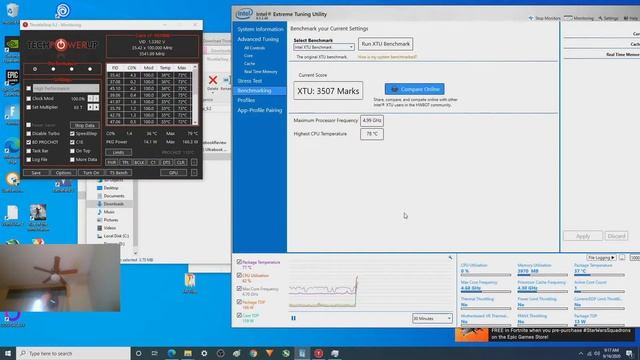Toggle the Max Core Frequency graph checkbox
This screenshot has height=360, width=640.
(x=239, y=289)
